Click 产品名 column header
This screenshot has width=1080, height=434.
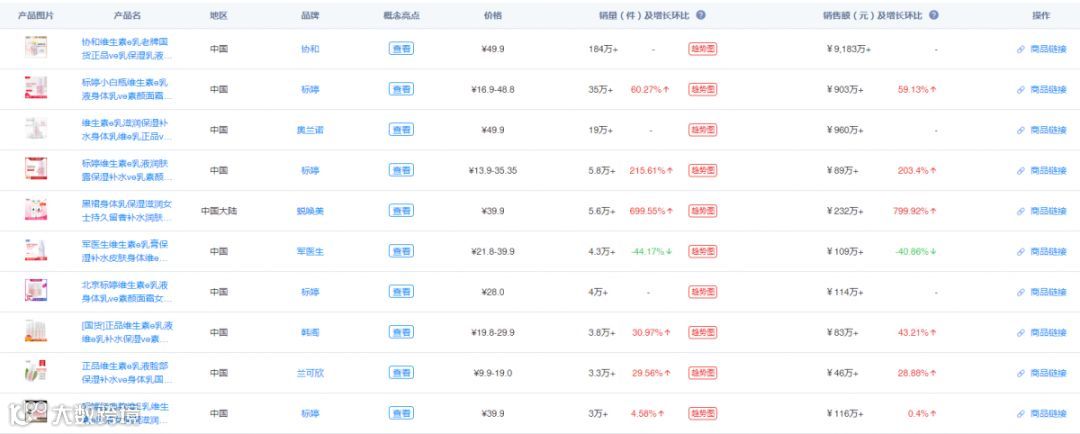(x=127, y=15)
